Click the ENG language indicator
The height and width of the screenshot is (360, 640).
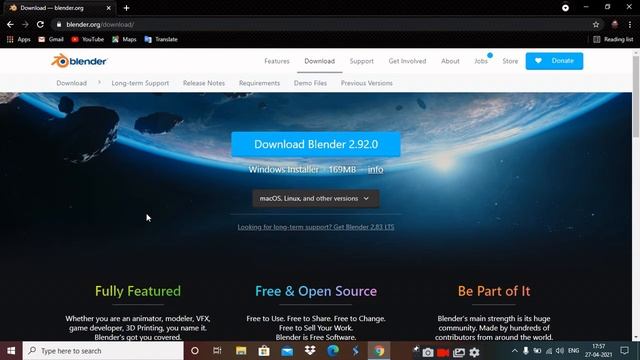click(573, 351)
